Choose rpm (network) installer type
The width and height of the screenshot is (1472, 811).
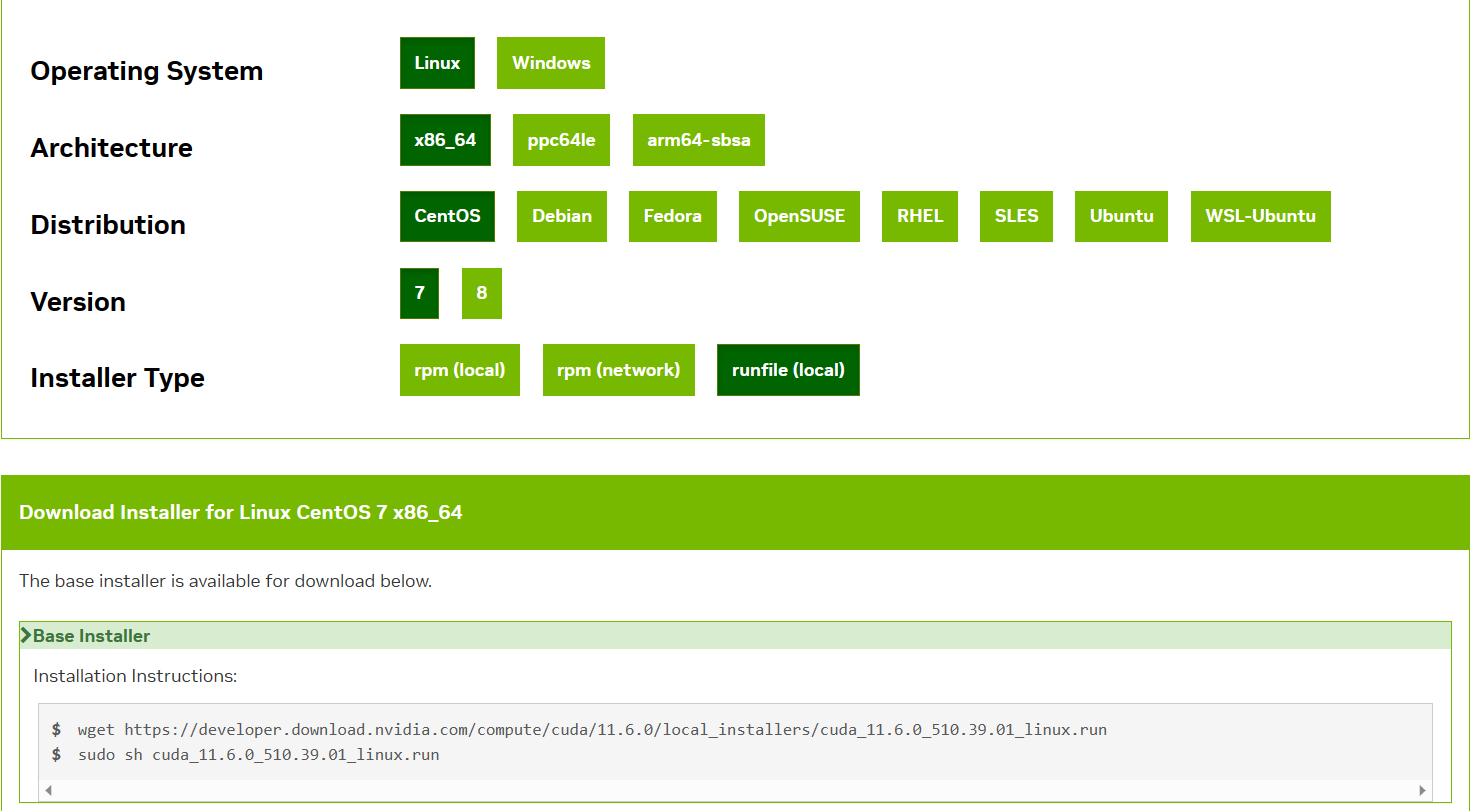pos(618,370)
